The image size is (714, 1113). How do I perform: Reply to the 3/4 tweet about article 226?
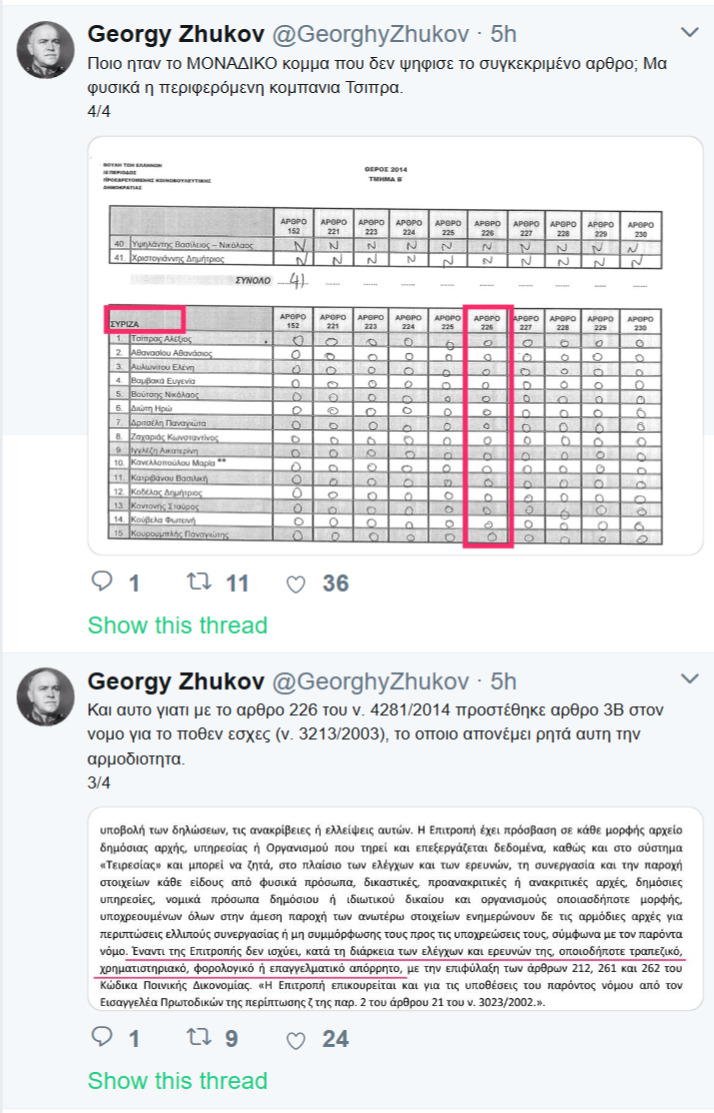coord(102,1038)
